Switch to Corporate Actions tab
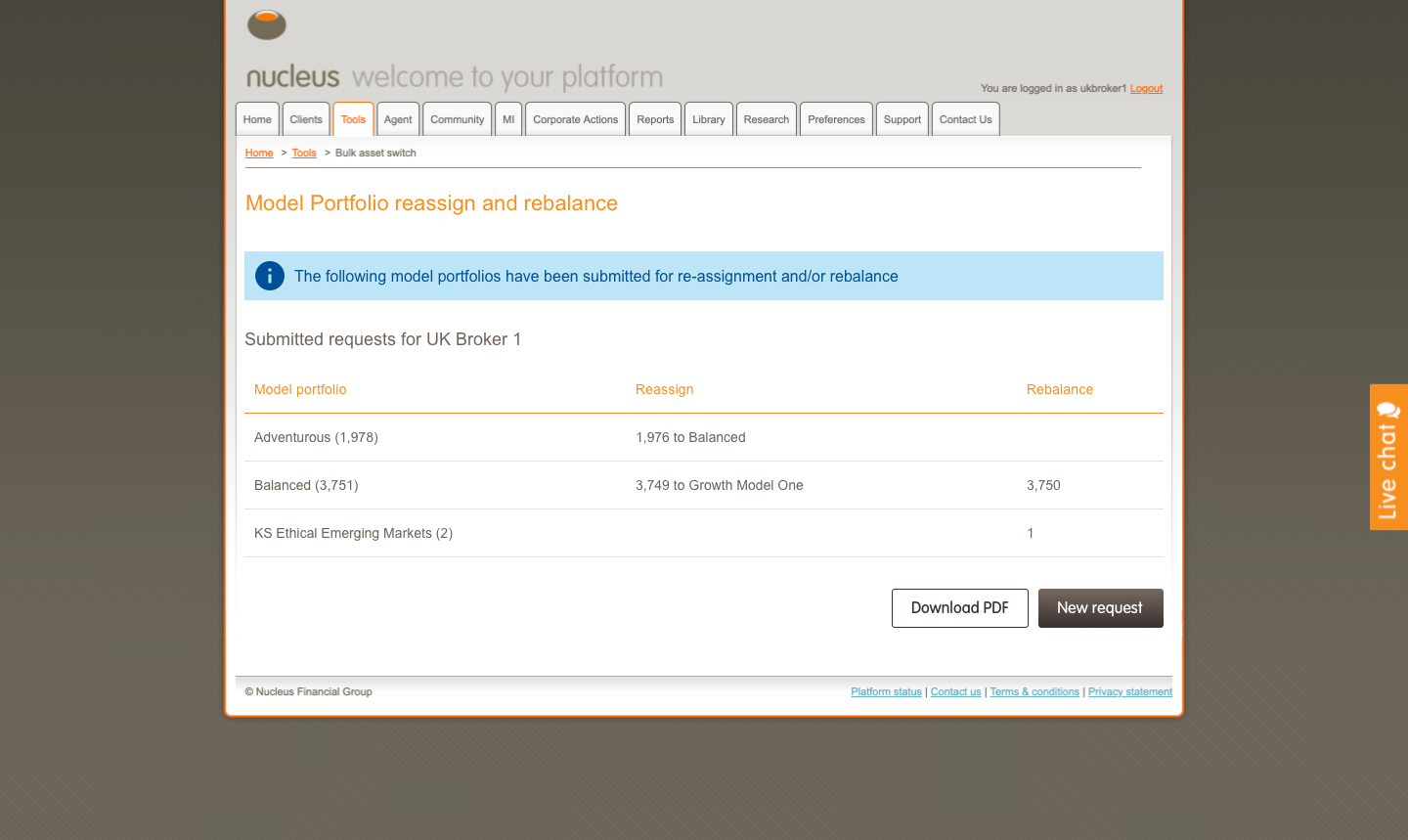 tap(575, 119)
